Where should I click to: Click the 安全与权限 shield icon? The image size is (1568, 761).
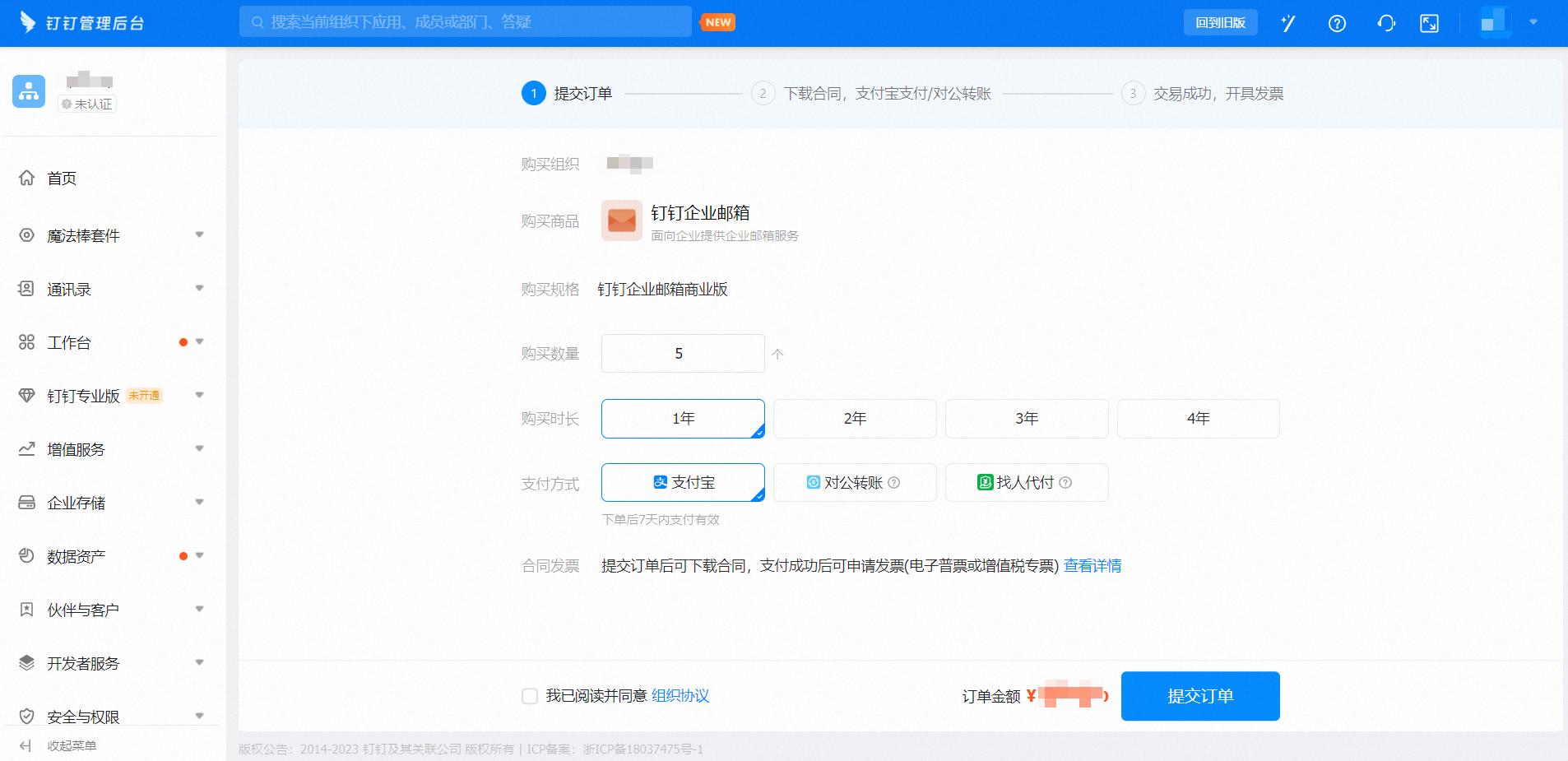(26, 716)
